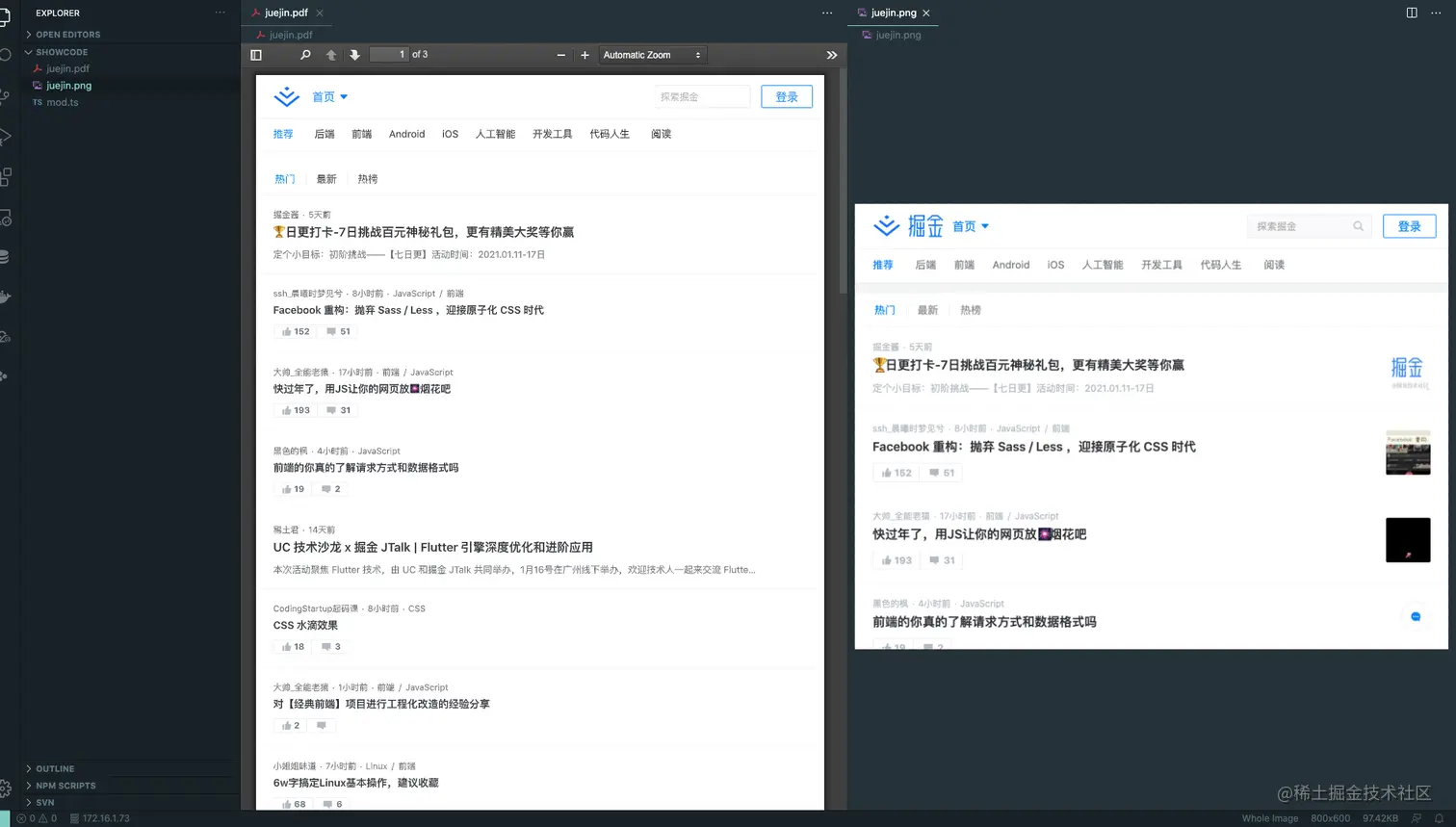The height and width of the screenshot is (827, 1456).
Task: Open Source Control in activity bar
Action: coord(5,96)
